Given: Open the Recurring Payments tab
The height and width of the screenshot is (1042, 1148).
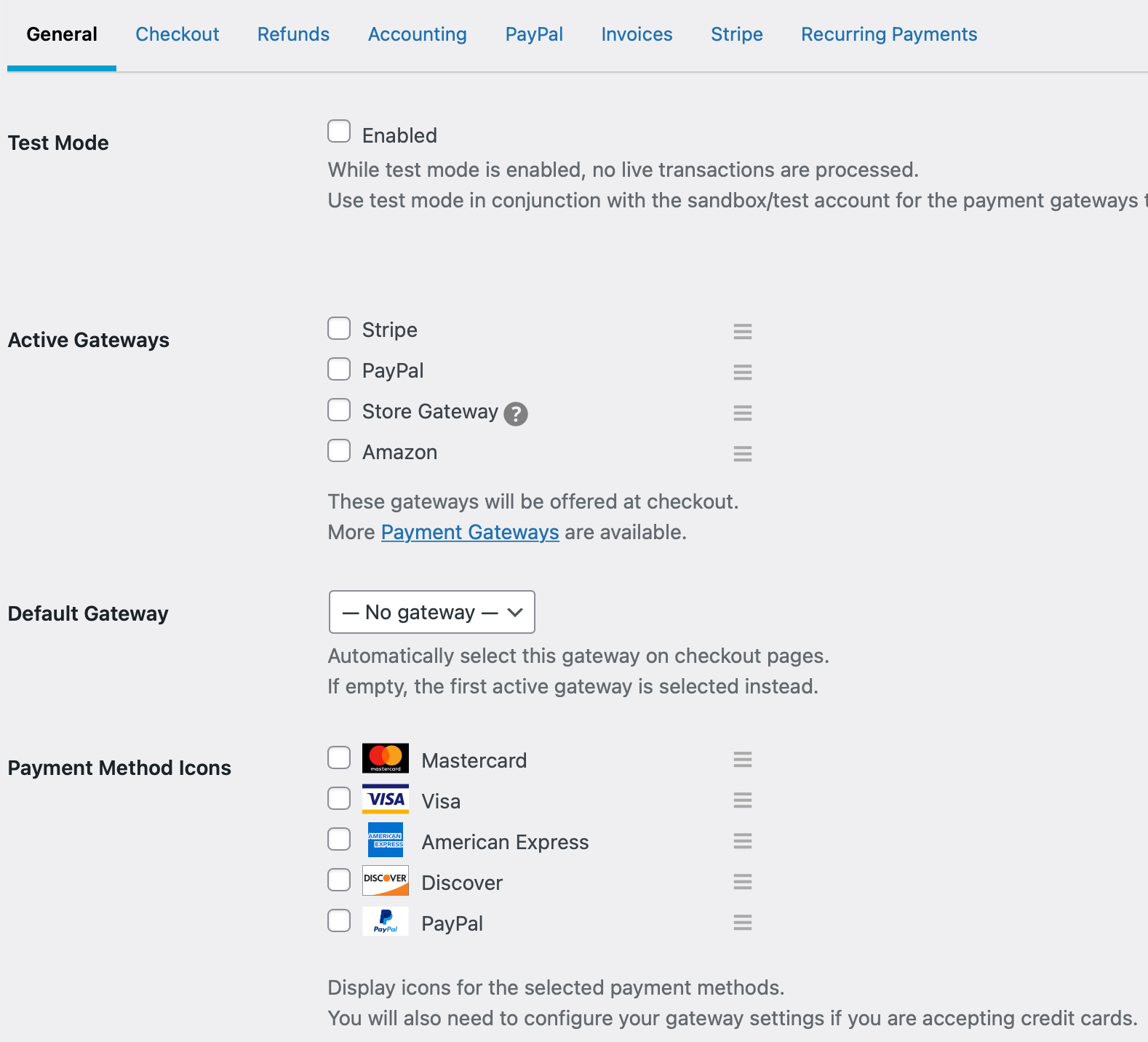Looking at the screenshot, I should (x=888, y=33).
